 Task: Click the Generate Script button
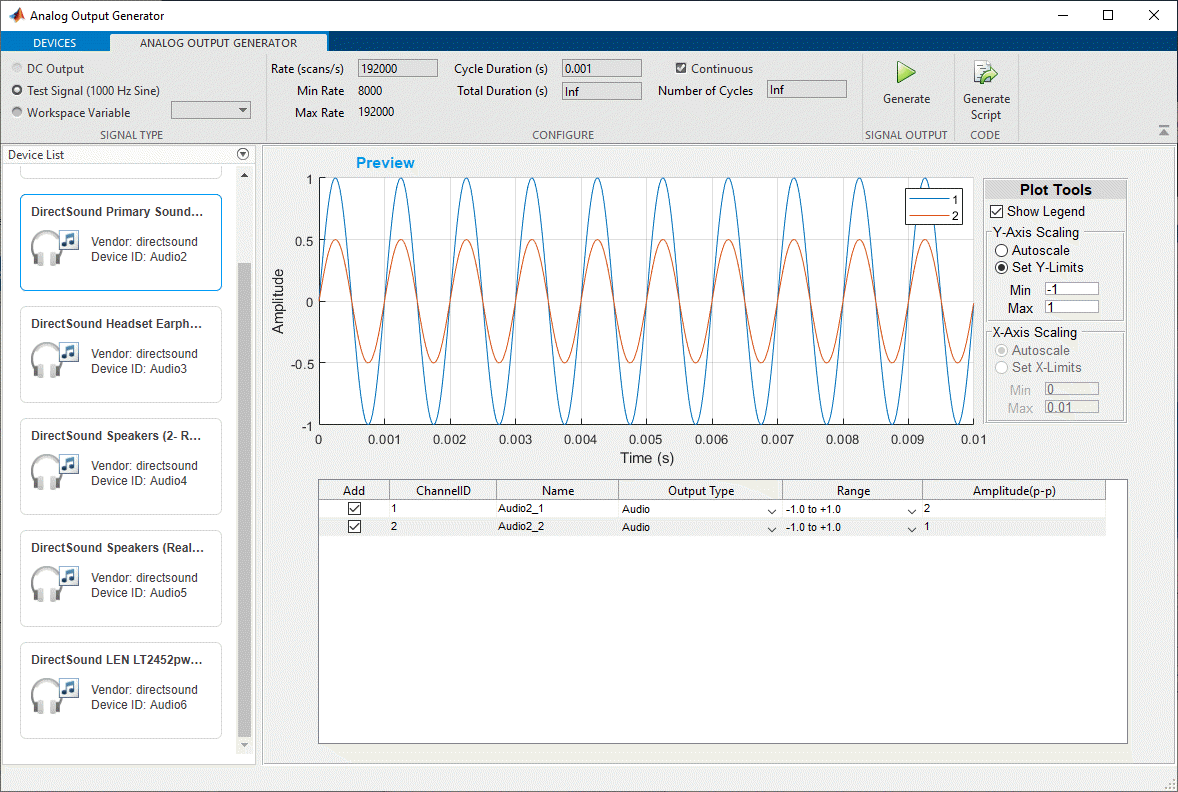point(986,88)
